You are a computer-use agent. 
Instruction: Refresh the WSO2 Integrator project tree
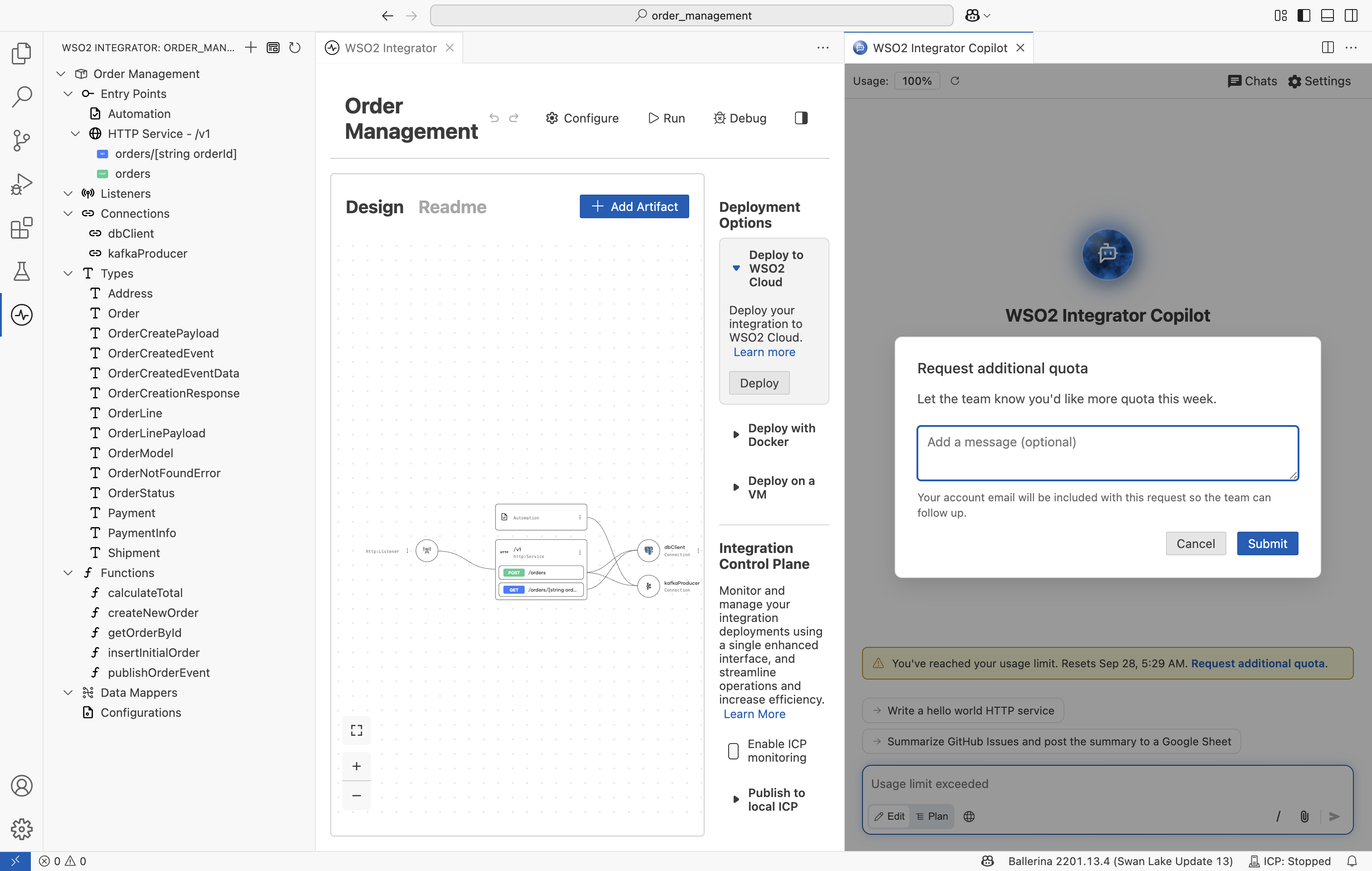click(x=294, y=47)
